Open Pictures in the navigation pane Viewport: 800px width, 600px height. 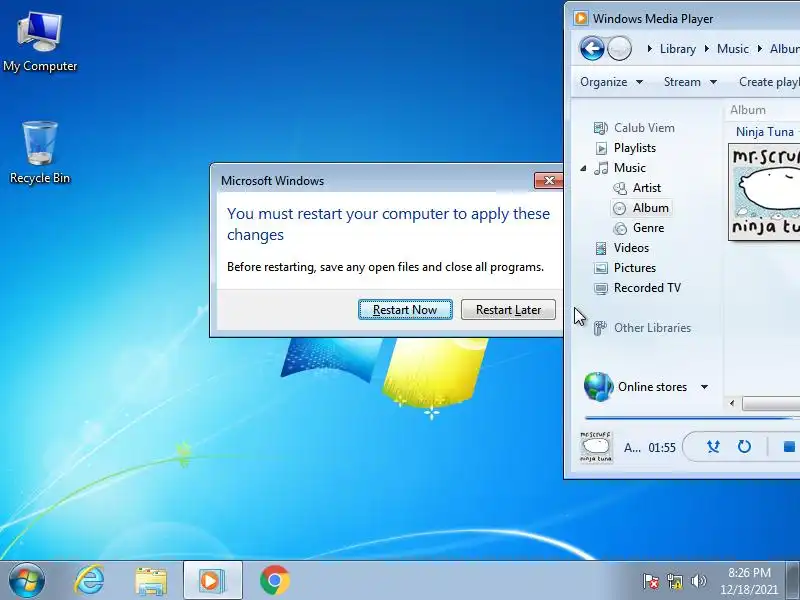pyautogui.click(x=635, y=268)
